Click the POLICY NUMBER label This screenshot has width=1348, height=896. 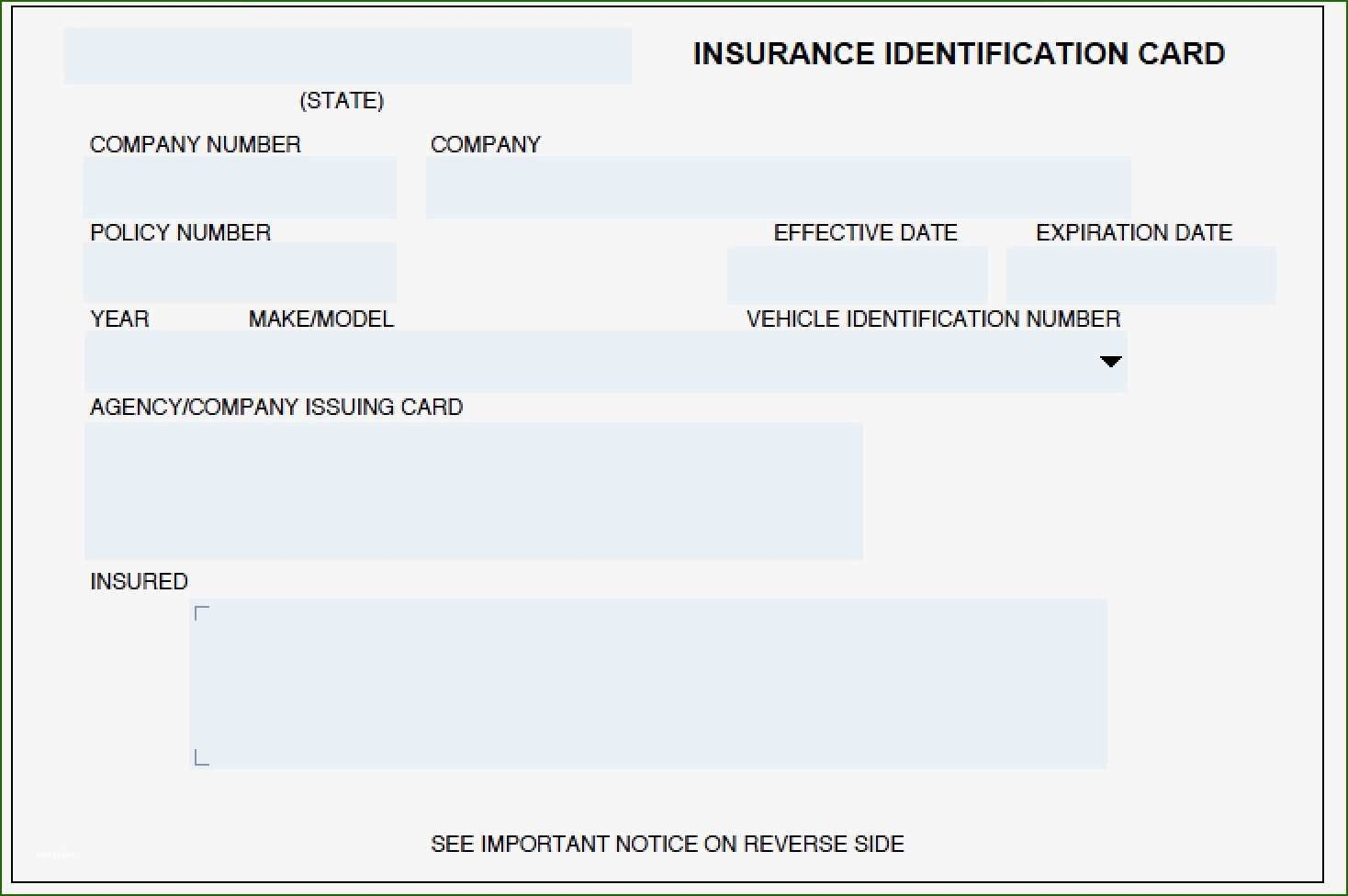click(x=180, y=232)
